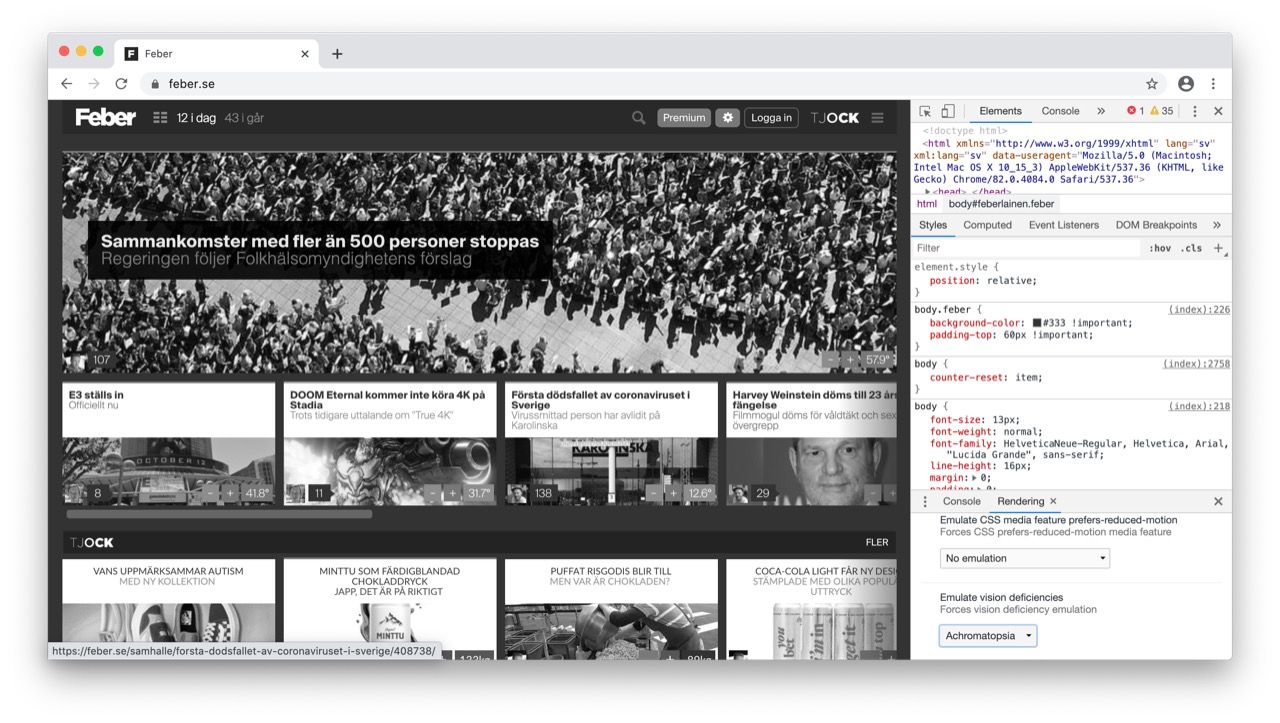The image size is (1280, 723).
Task: Open 11 comments on DOOM Eternal card
Action: coord(319,493)
